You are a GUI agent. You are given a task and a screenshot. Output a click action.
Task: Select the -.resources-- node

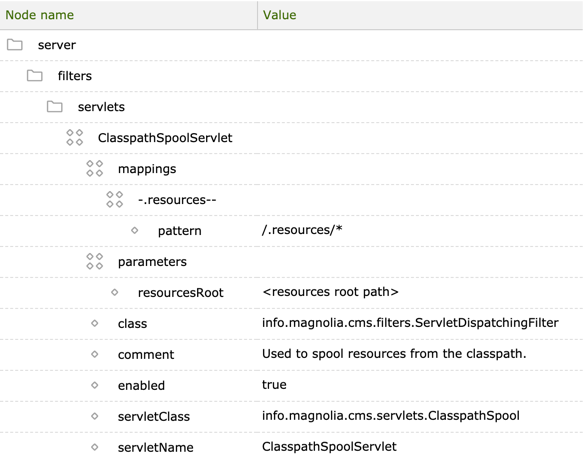click(x=177, y=200)
